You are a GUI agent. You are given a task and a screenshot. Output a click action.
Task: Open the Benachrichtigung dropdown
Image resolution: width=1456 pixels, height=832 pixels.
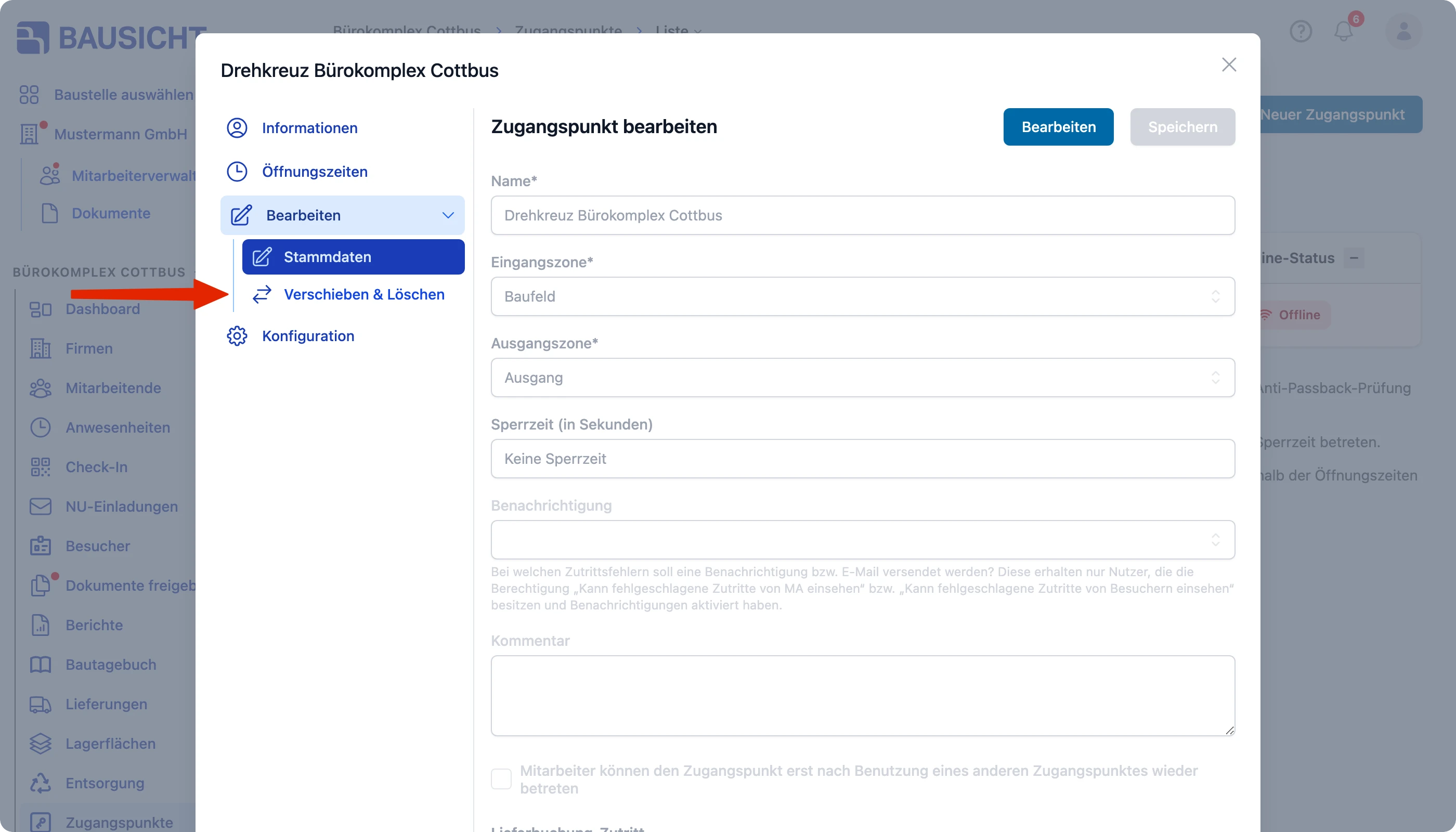coord(863,540)
